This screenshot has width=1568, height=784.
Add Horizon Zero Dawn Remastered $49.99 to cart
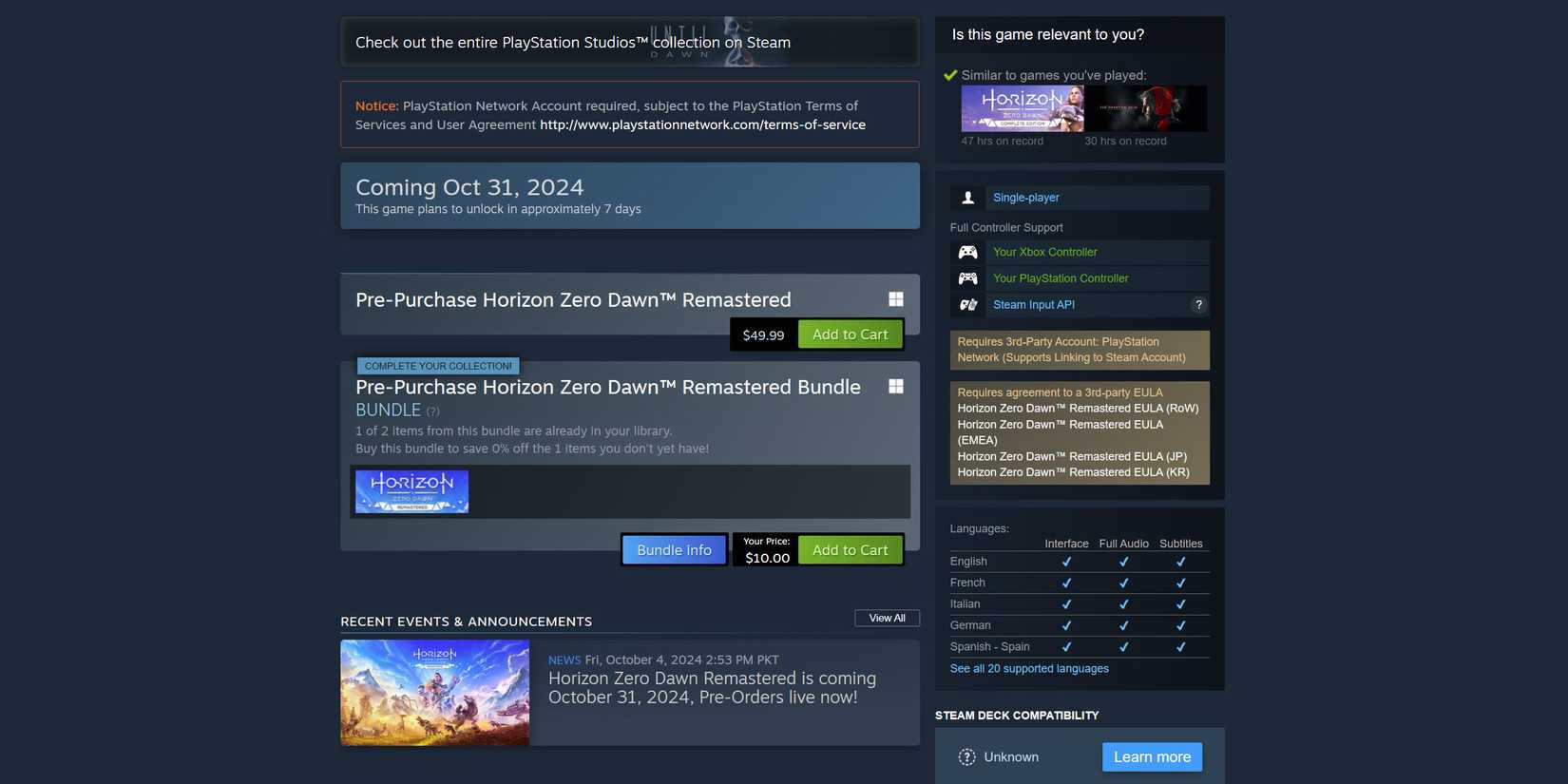click(x=851, y=335)
